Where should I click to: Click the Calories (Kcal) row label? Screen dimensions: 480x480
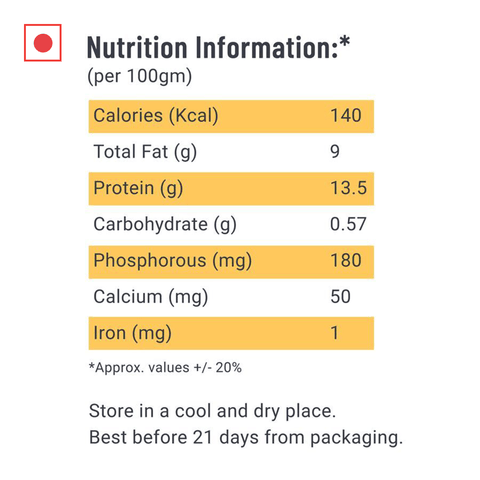156,116
